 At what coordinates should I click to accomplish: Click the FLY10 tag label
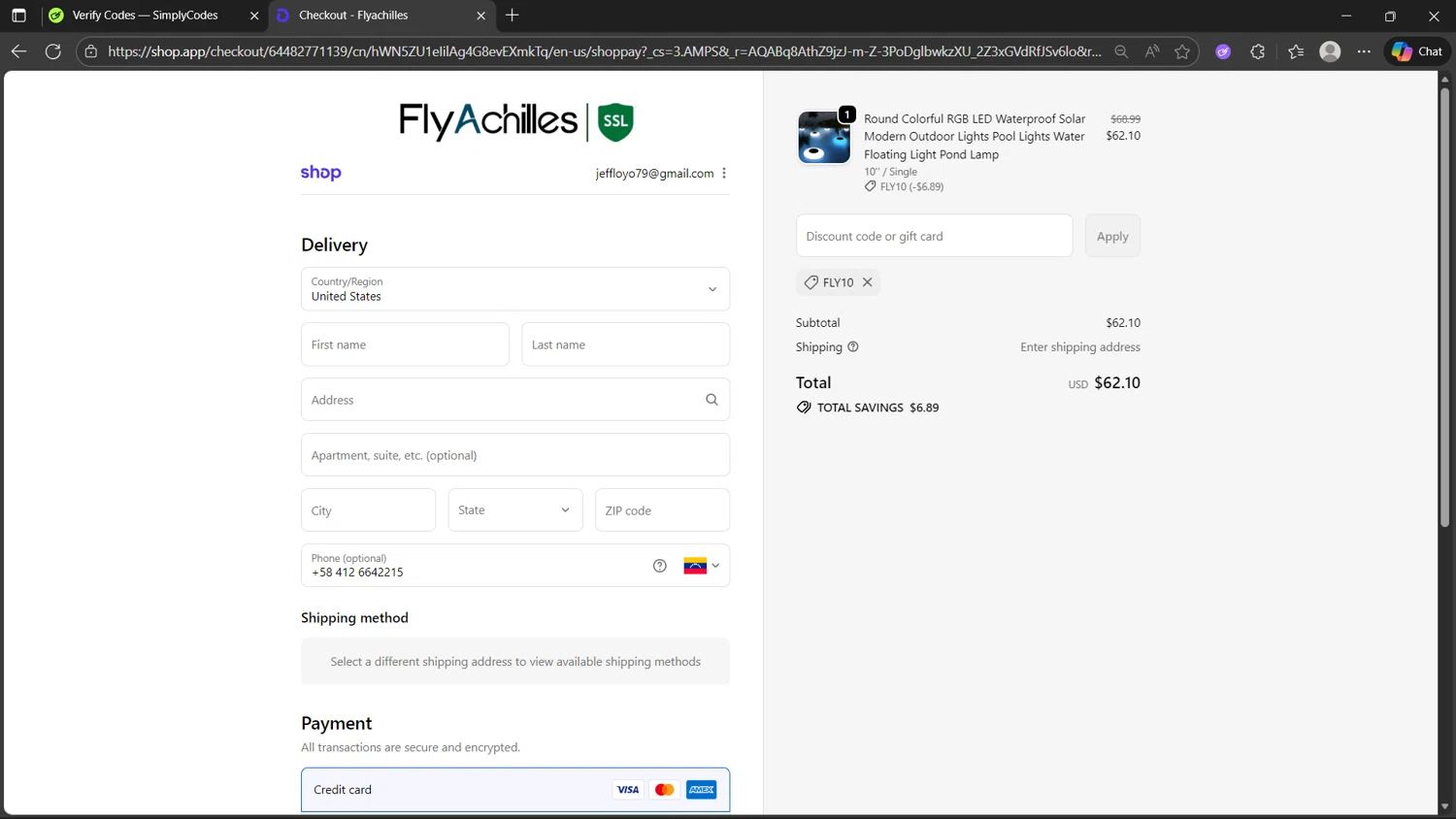[838, 282]
